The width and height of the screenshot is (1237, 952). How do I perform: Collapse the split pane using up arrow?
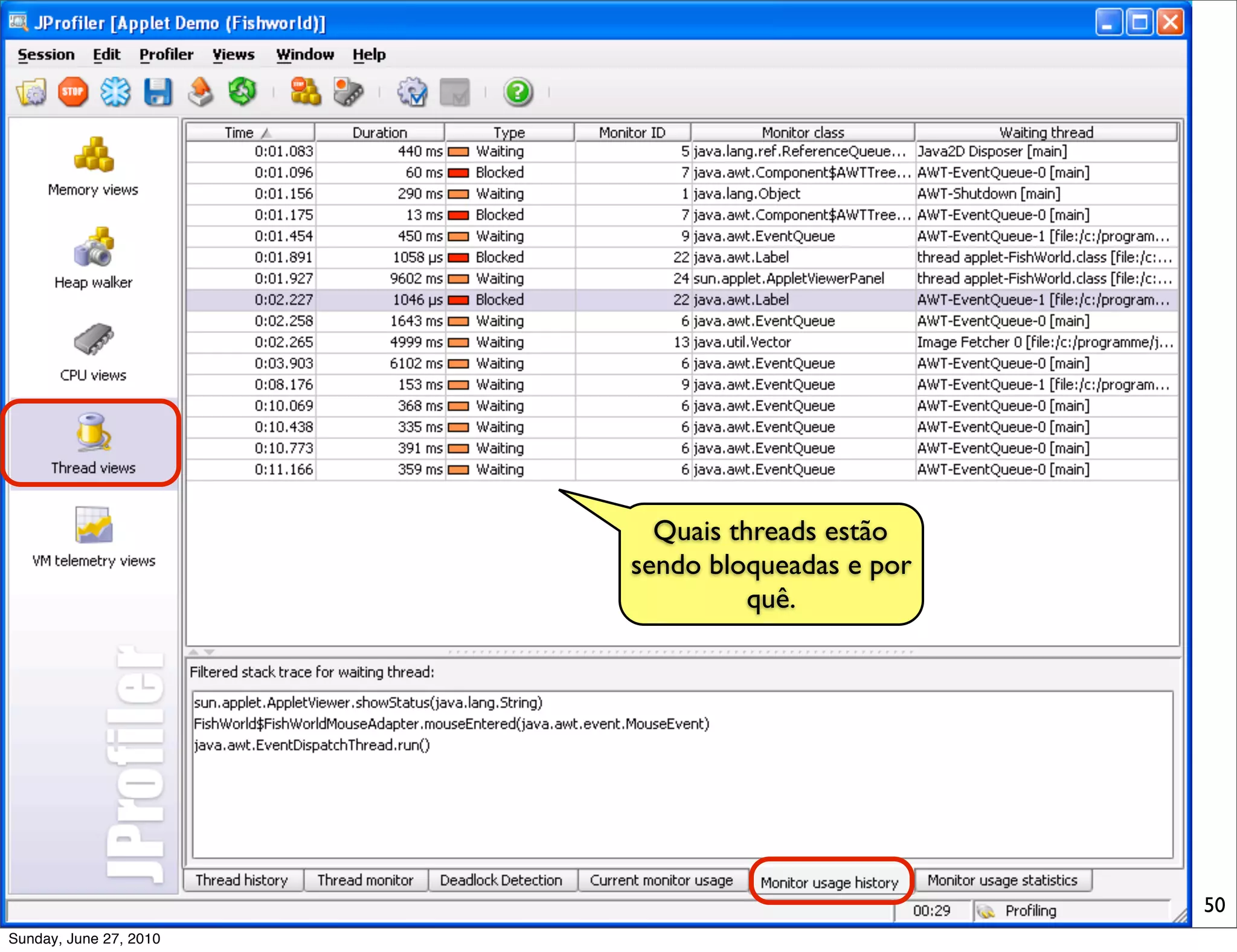(194, 652)
